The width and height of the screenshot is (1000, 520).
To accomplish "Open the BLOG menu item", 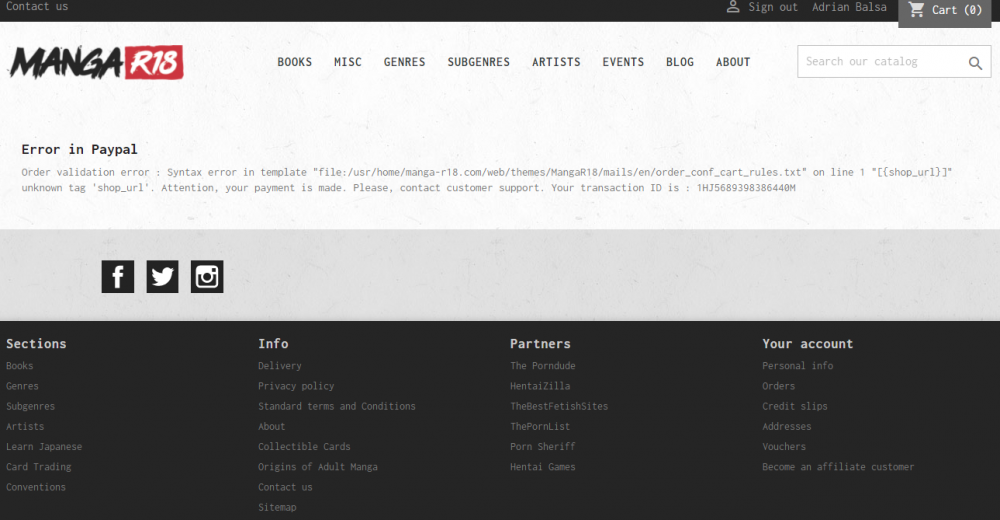I will (x=680, y=62).
